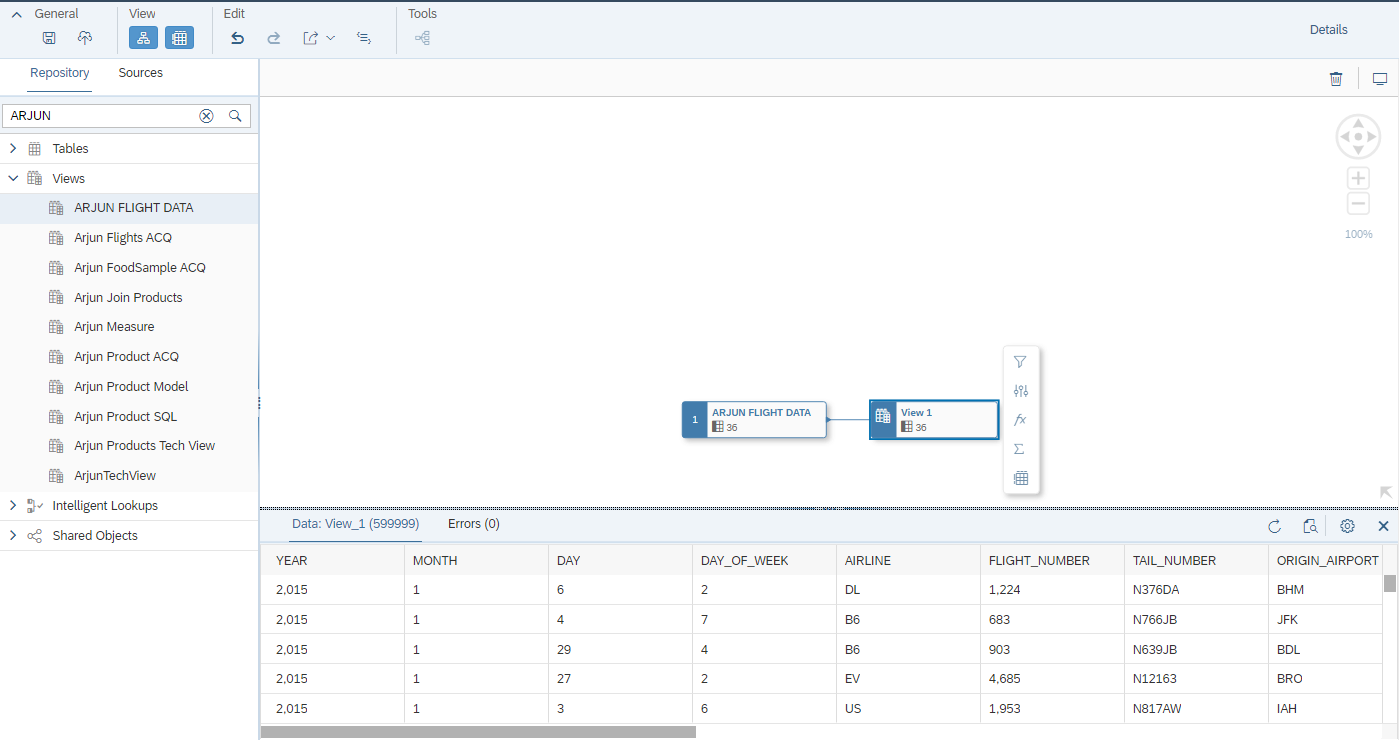Switch to the Sources tab
This screenshot has height=740, width=1399.
coord(140,72)
